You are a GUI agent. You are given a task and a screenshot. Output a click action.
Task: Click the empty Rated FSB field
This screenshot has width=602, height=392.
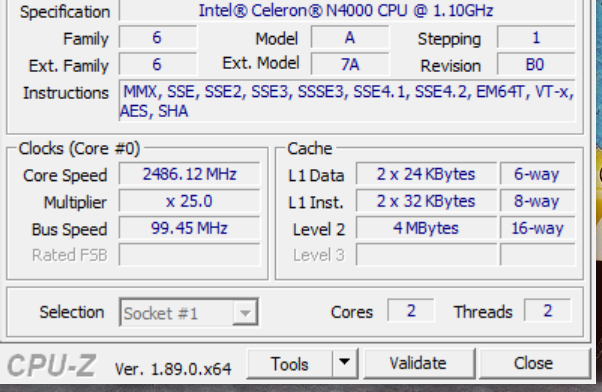point(189,255)
